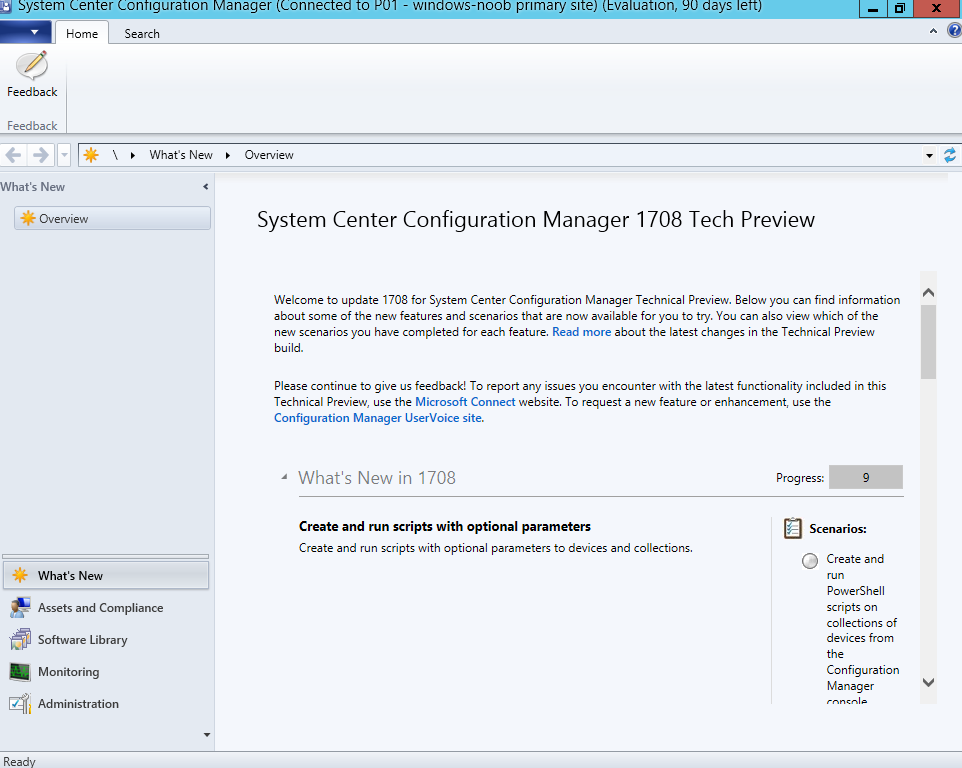Select Overview in the breadcrumb bar
Screen dimensions: 962x768
click(x=269, y=155)
